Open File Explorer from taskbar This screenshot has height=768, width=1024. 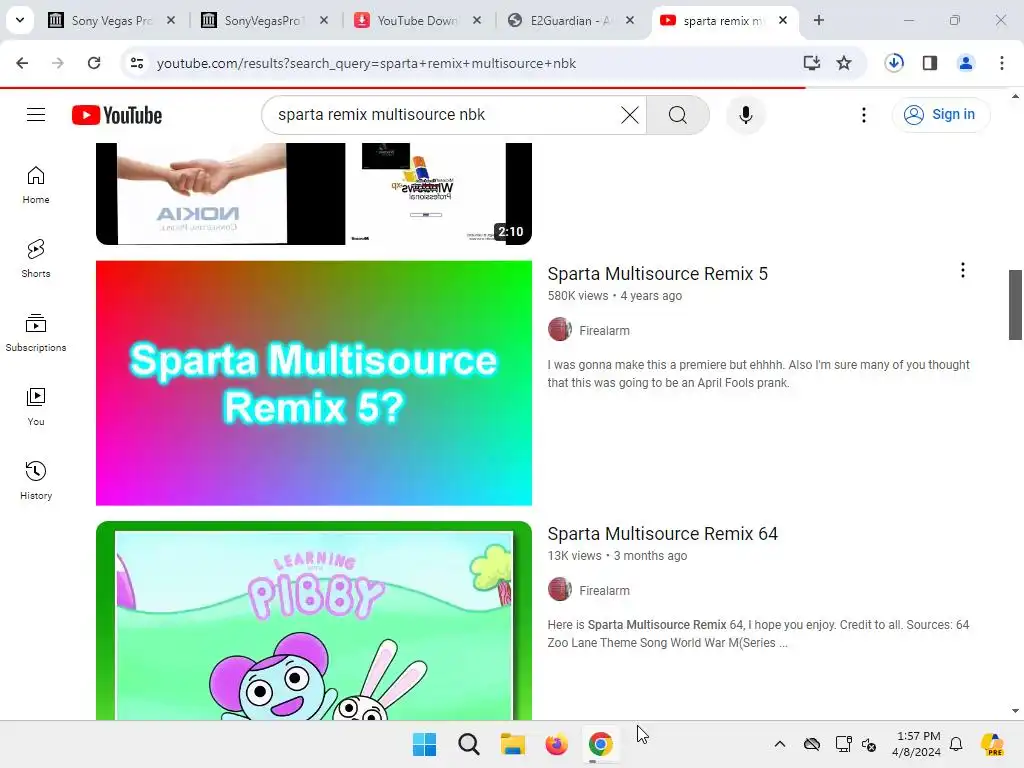coord(513,744)
